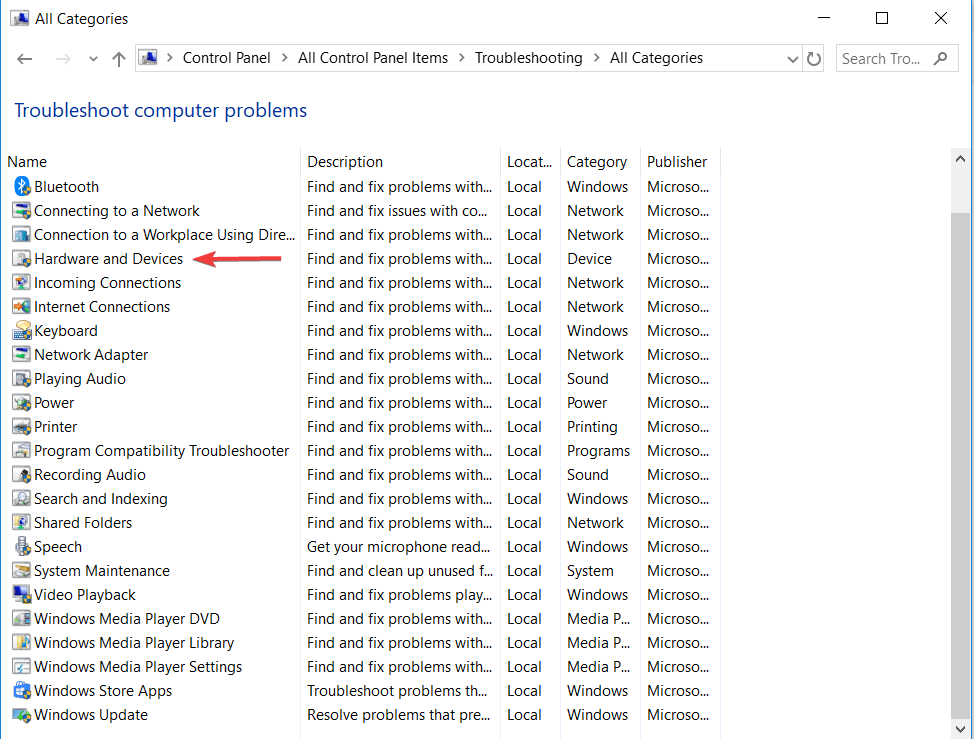Click the Video Playback icon
The width and height of the screenshot is (974, 739).
22,595
